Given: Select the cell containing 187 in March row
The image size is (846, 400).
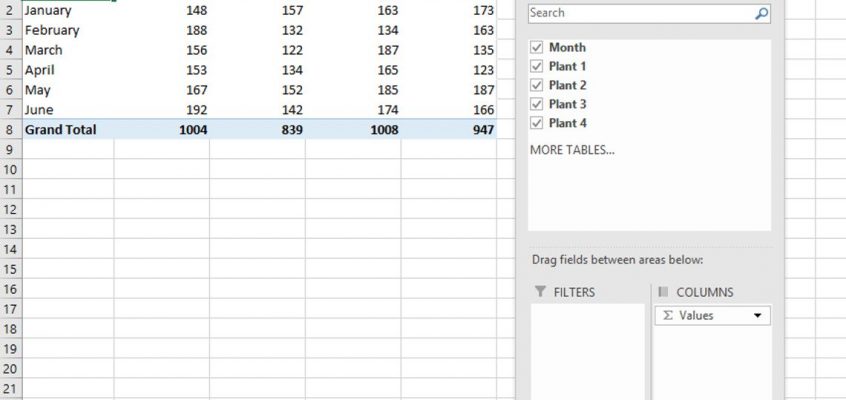Looking at the screenshot, I should (353, 50).
